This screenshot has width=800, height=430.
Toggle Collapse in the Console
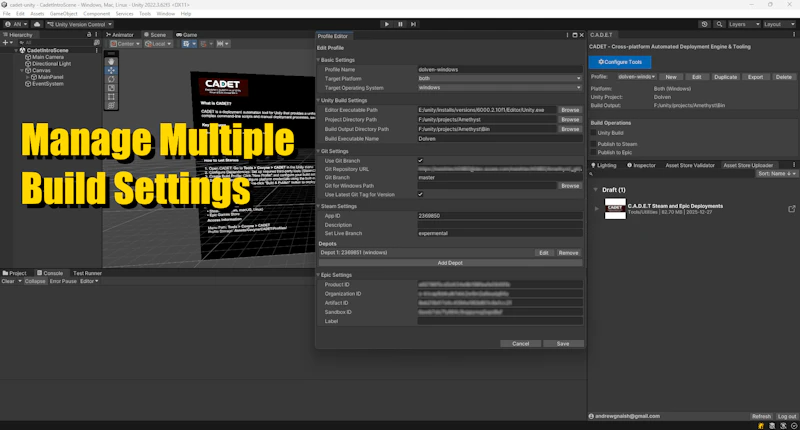(x=35, y=281)
